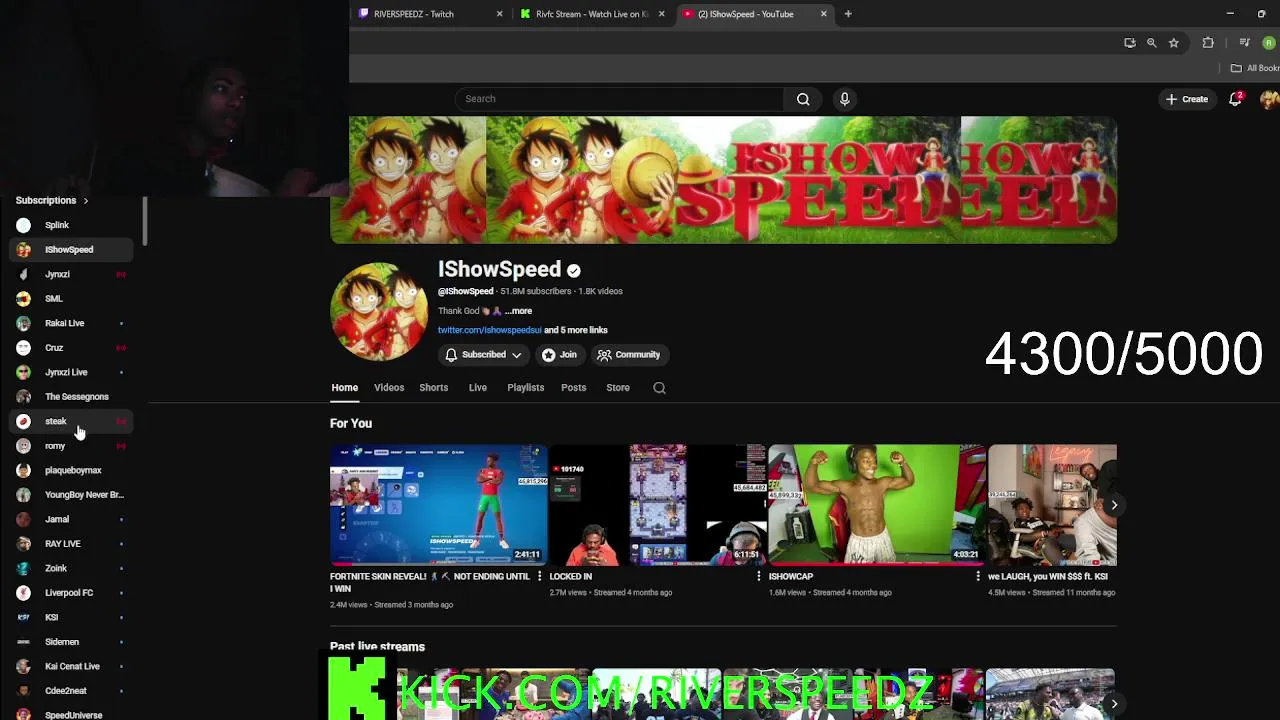The height and width of the screenshot is (720, 1280).
Task: Open IShowSpeed in subscriptions list
Action: [70, 250]
